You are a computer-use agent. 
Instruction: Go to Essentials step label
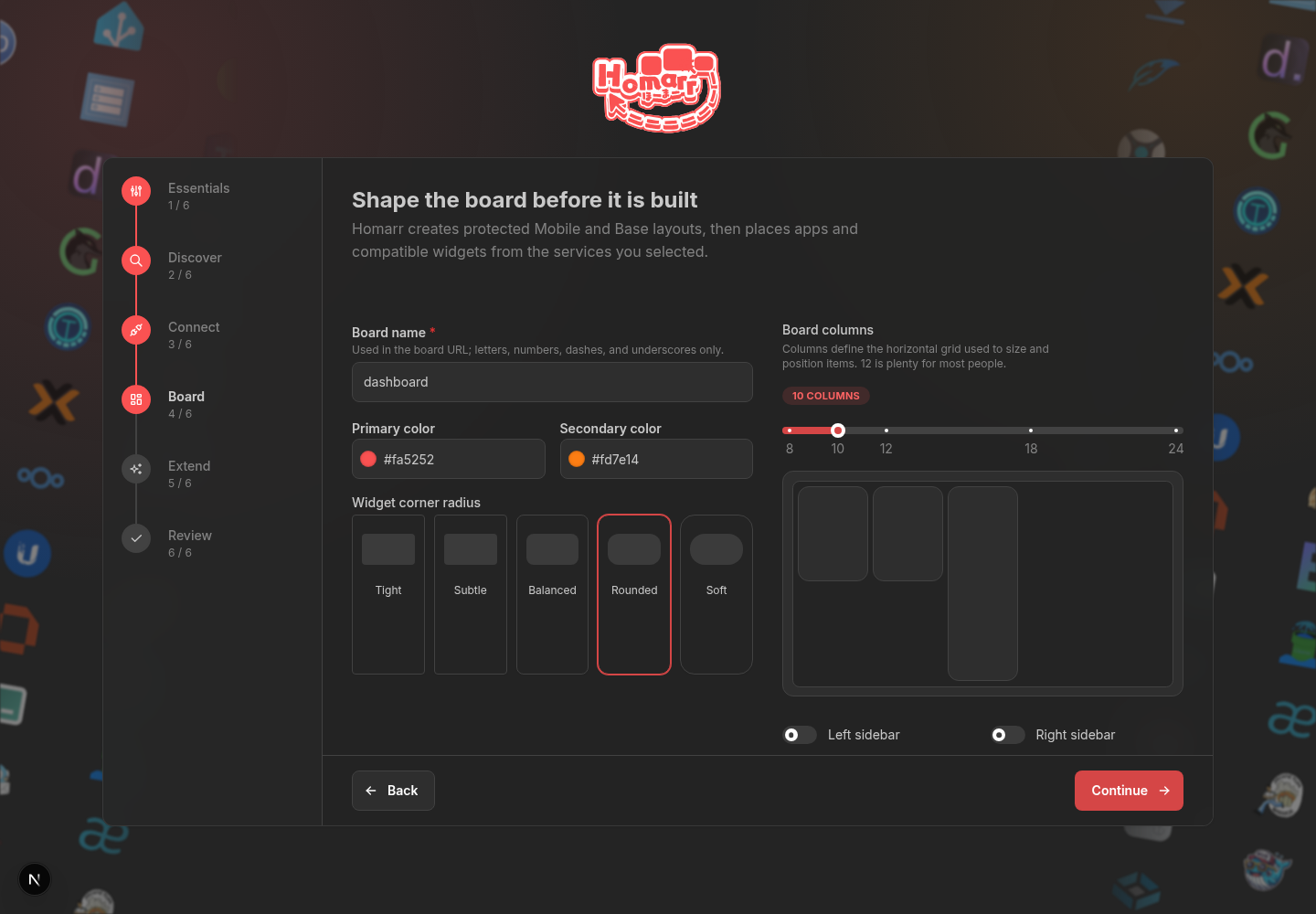pyautogui.click(x=198, y=188)
